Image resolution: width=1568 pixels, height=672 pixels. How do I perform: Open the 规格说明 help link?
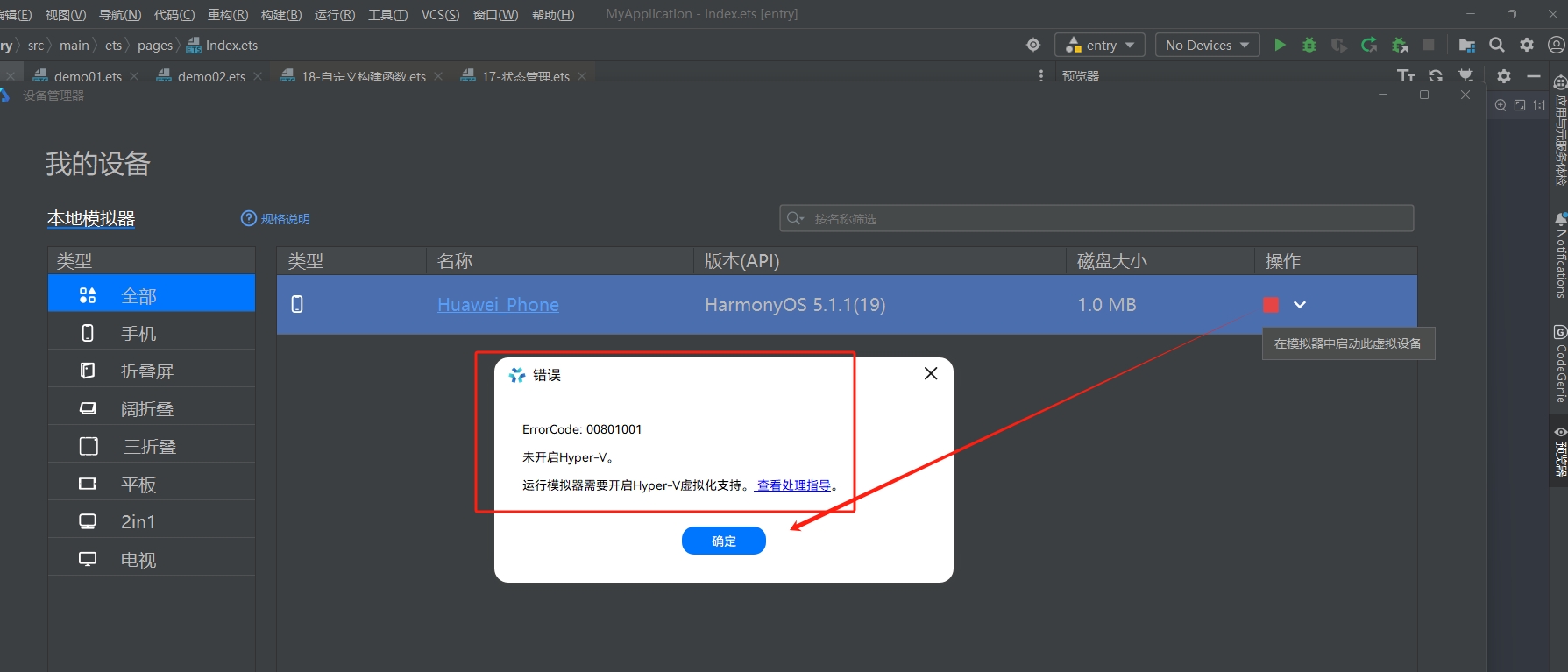click(x=275, y=218)
